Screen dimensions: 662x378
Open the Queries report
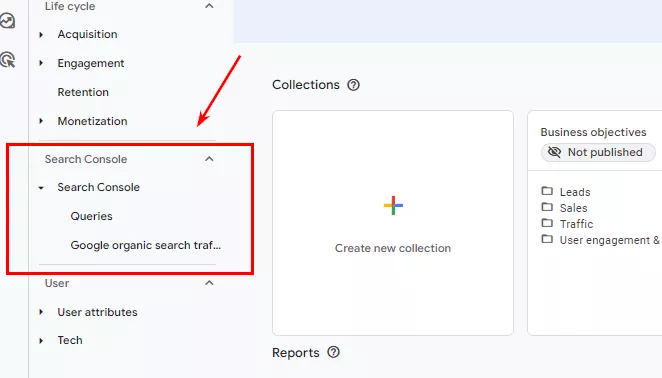pyautogui.click(x=92, y=216)
